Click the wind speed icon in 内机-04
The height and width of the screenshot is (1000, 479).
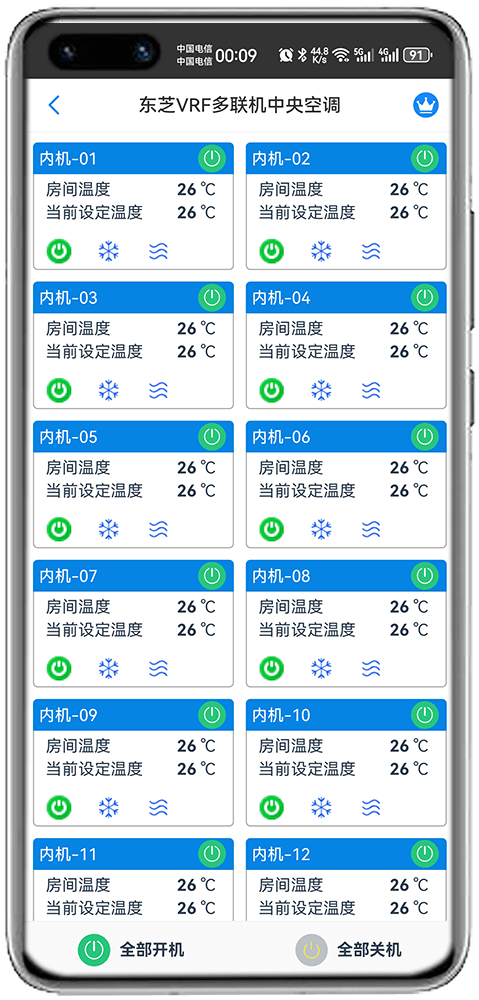pyautogui.click(x=371, y=390)
